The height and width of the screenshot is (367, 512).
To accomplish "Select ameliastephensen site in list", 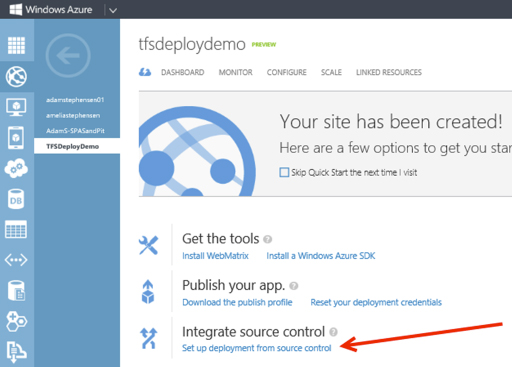I will [x=73, y=115].
